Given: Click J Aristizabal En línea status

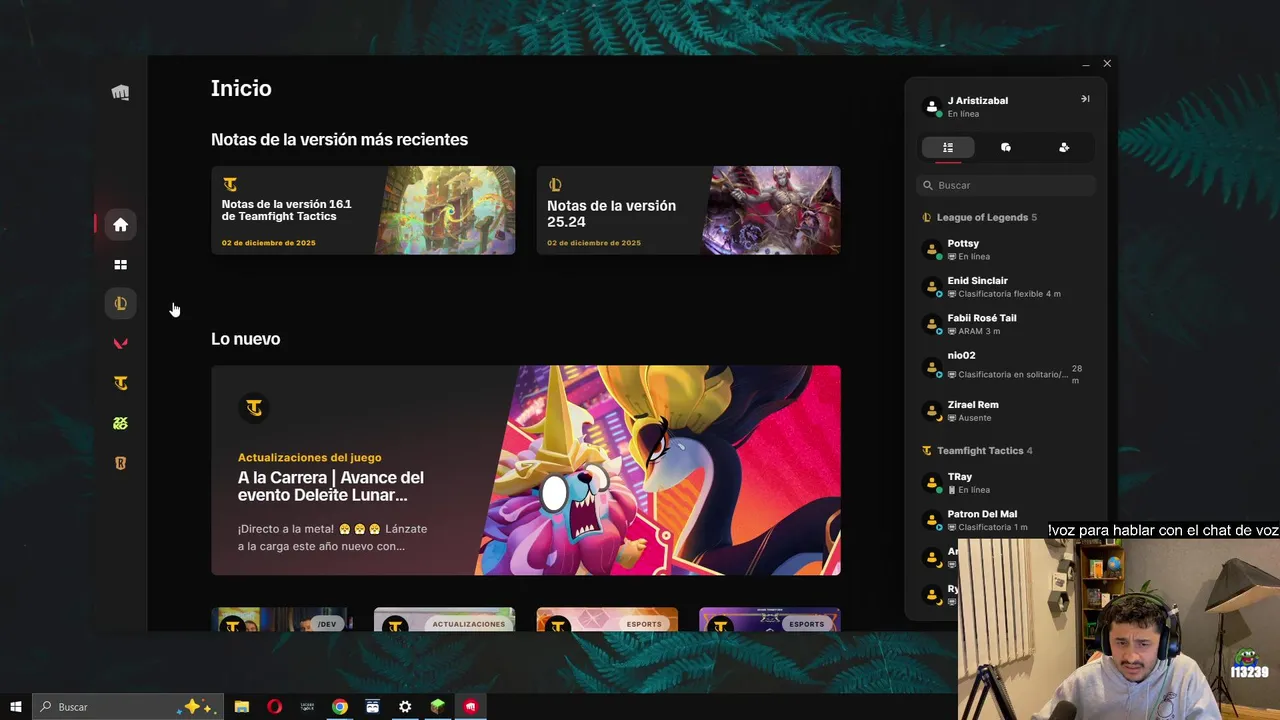Looking at the screenshot, I should (x=963, y=114).
